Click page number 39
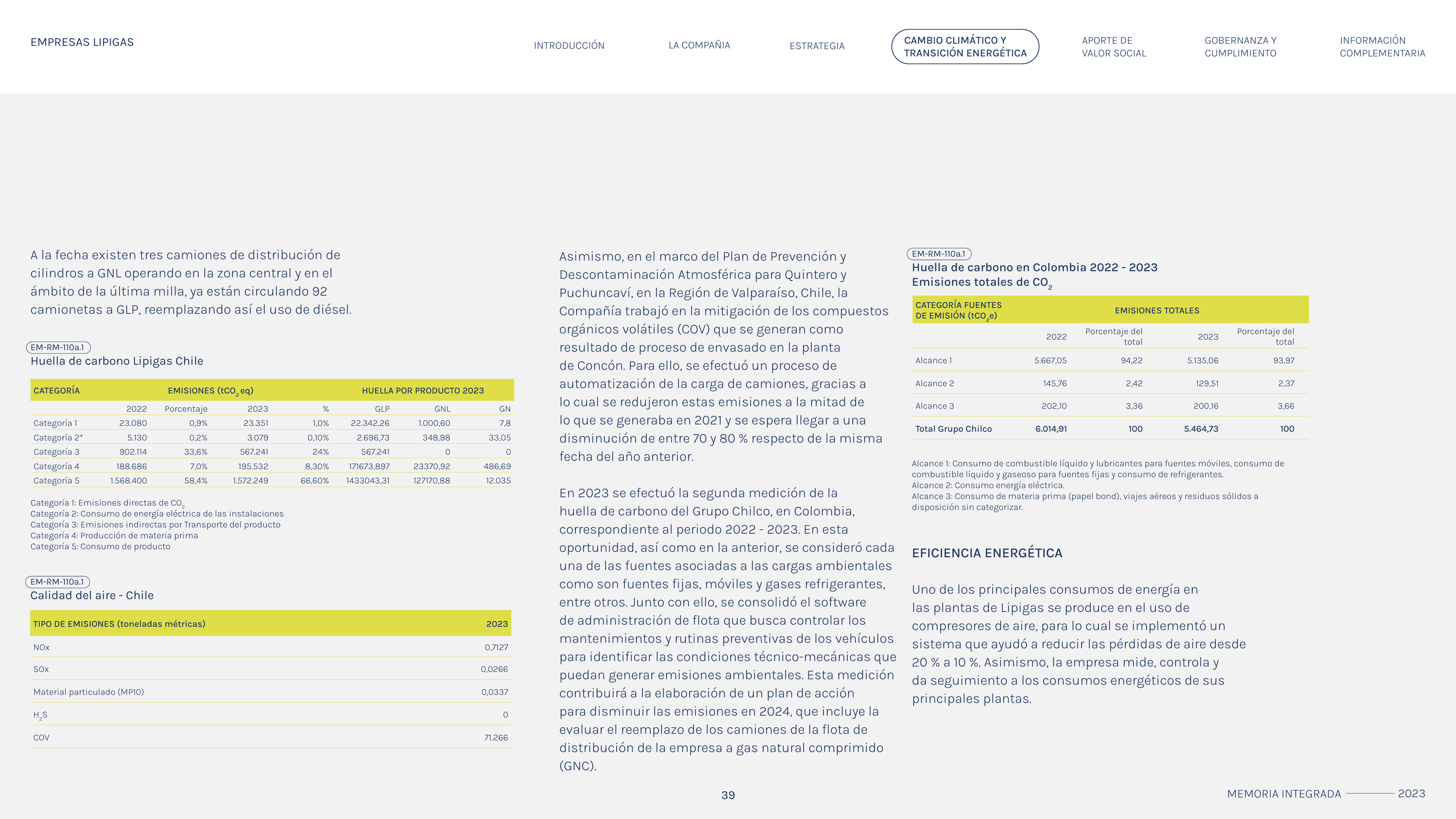Screen dimensions: 1456x819 (728, 795)
